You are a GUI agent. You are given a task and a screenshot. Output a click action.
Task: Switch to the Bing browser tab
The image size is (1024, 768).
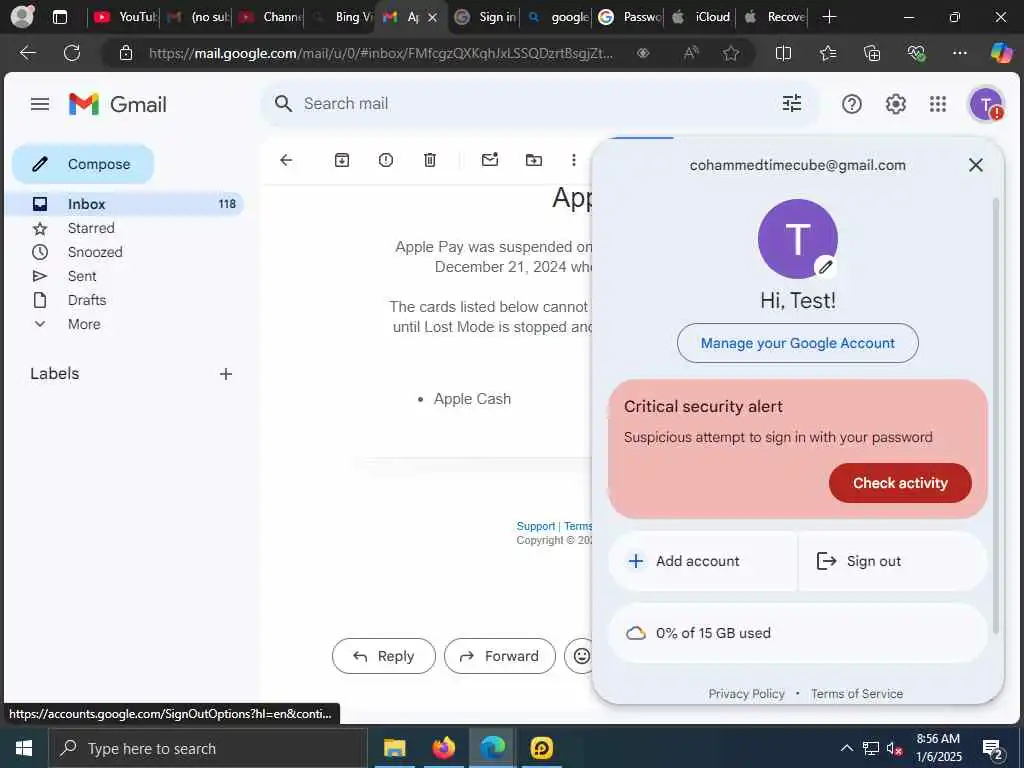pos(341,17)
